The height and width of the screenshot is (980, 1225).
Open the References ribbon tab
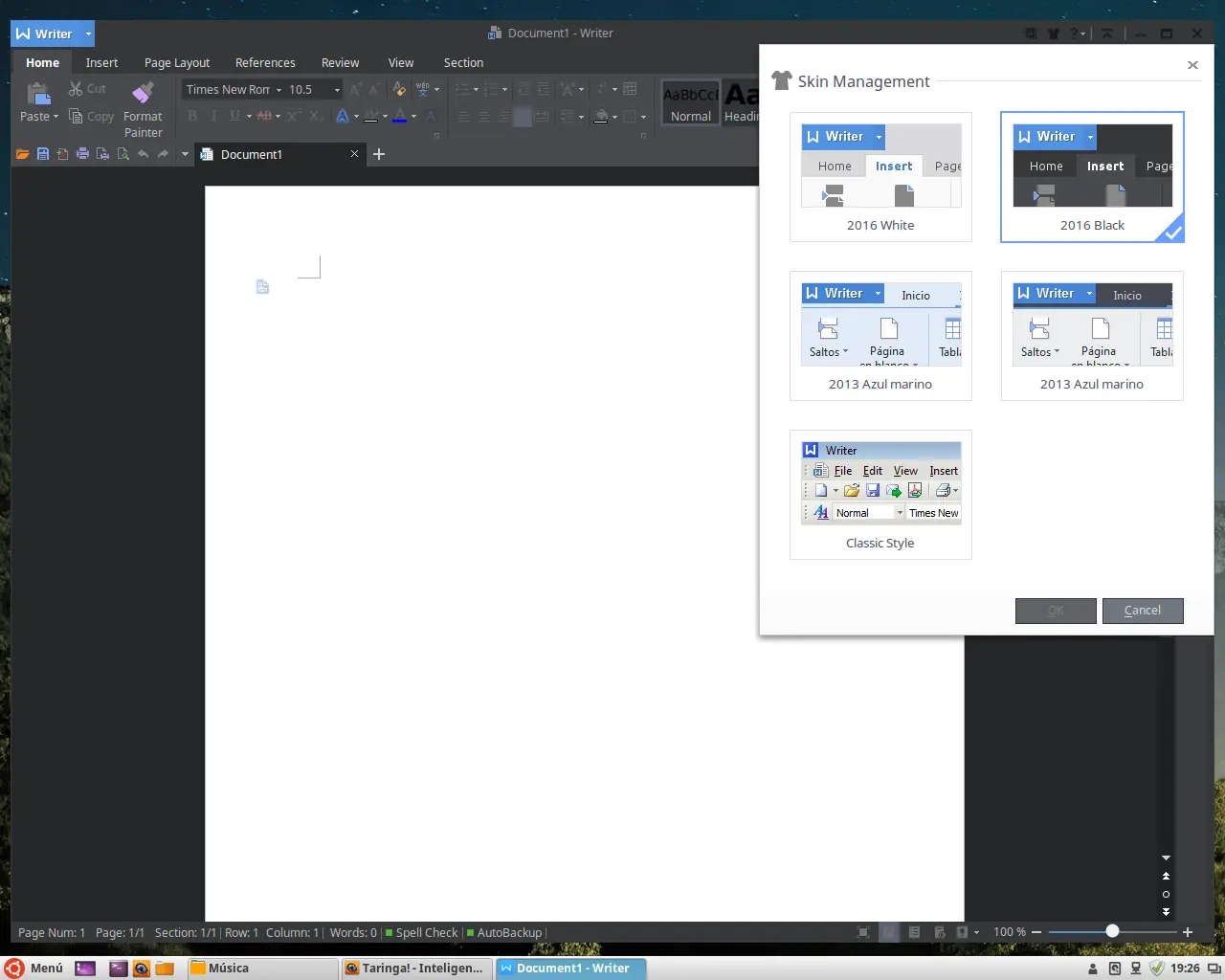(265, 63)
